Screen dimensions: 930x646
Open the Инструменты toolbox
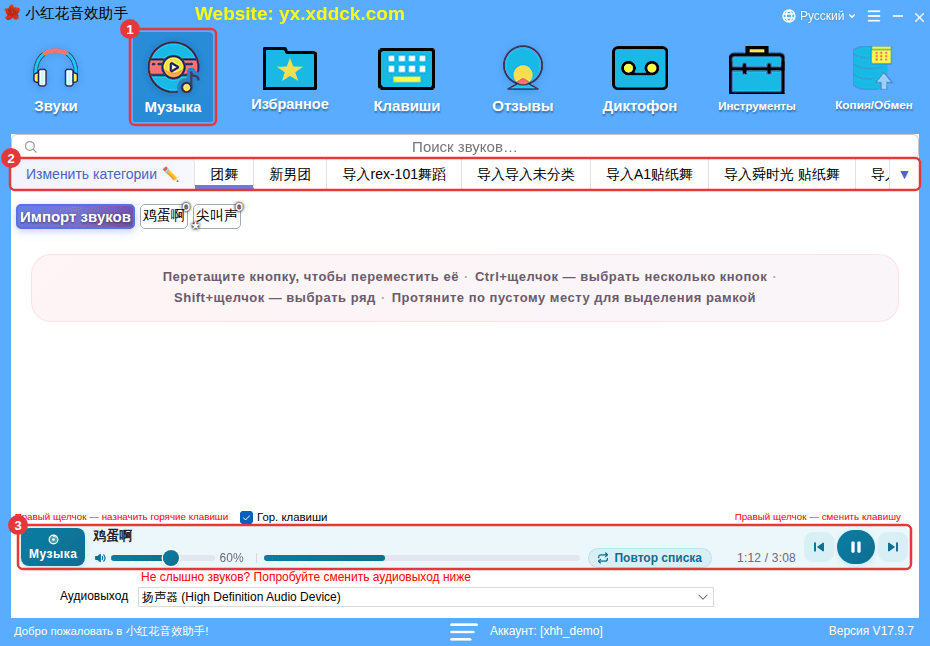pos(756,80)
